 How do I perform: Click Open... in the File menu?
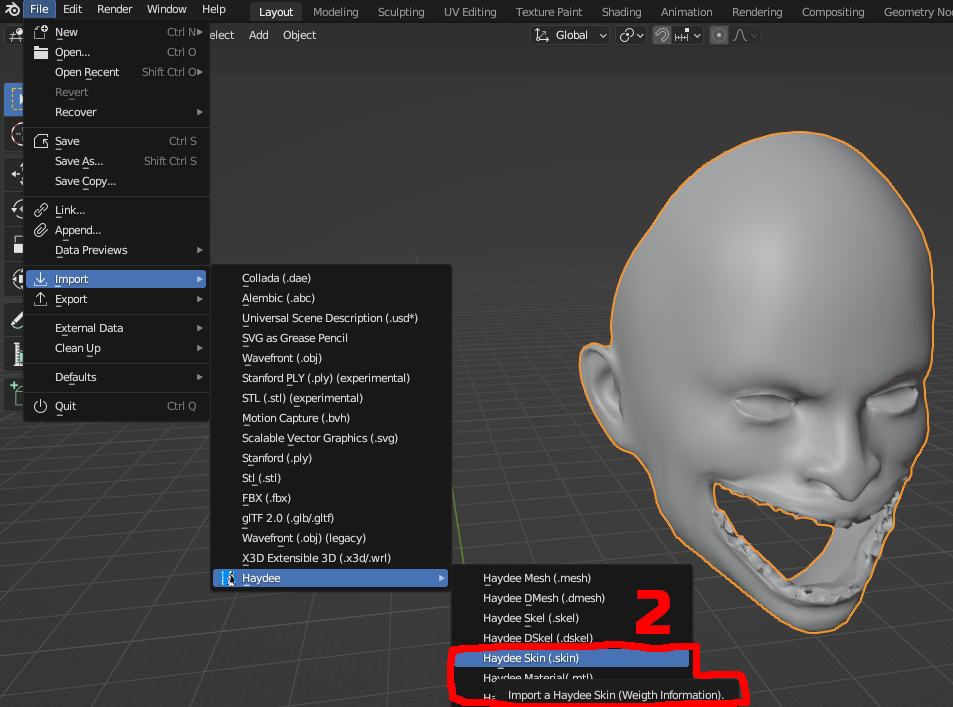pyautogui.click(x=116, y=52)
